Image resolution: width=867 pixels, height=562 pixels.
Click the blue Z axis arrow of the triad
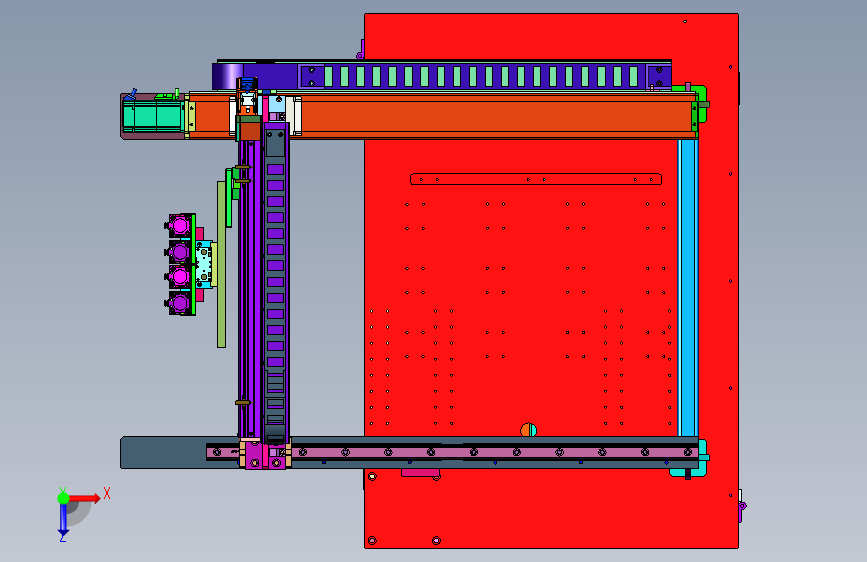point(63,520)
